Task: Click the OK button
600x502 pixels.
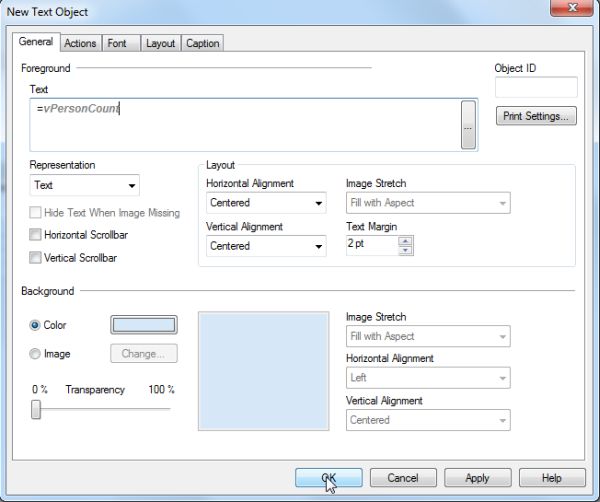Action: tap(329, 478)
